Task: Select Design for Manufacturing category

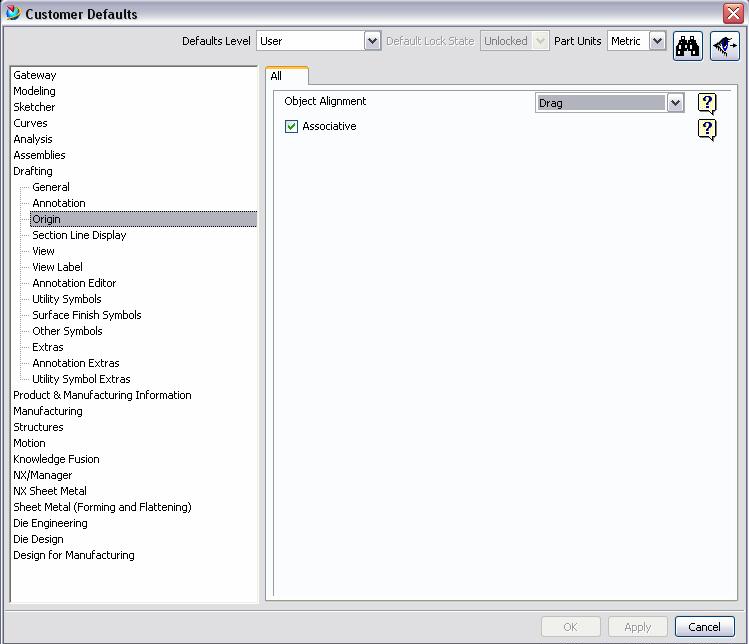Action: coord(74,555)
